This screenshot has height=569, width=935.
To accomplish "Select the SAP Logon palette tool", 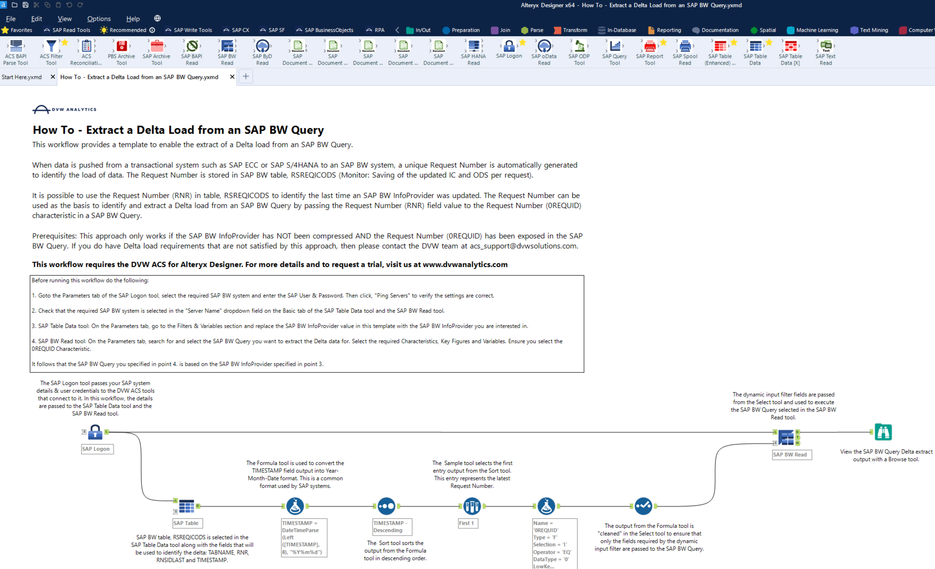I will click(x=509, y=47).
